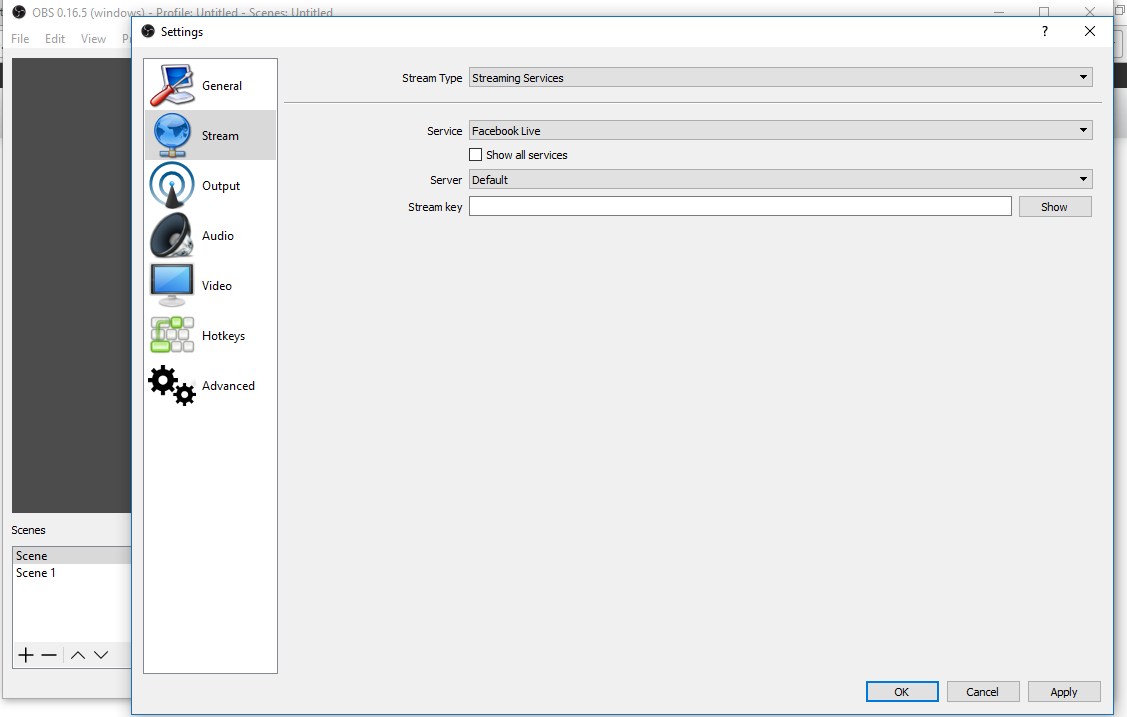Open Advanced settings gears icon
This screenshot has height=717, width=1127.
tap(172, 385)
